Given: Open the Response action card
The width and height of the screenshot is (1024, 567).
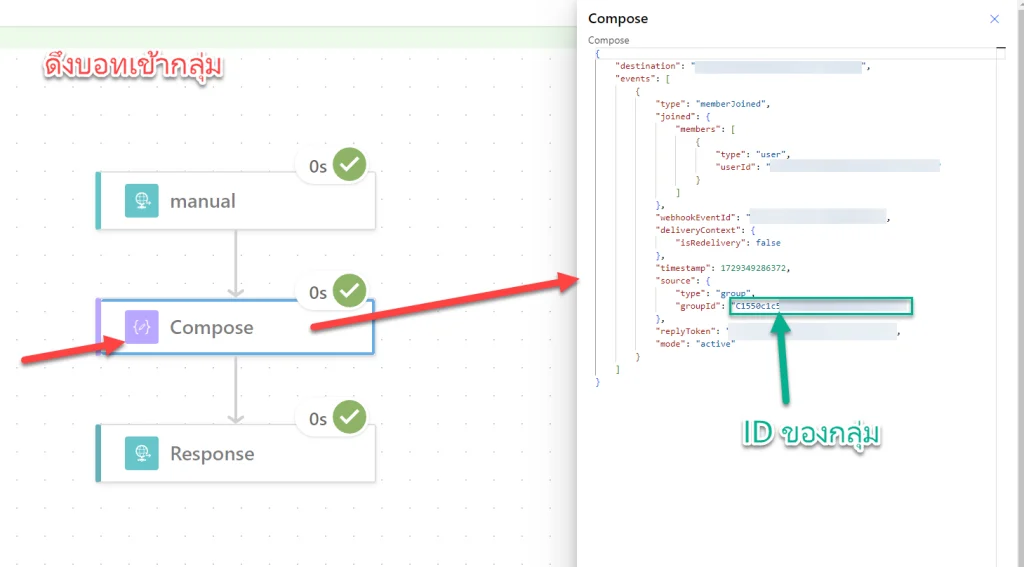Looking at the screenshot, I should pos(236,453).
